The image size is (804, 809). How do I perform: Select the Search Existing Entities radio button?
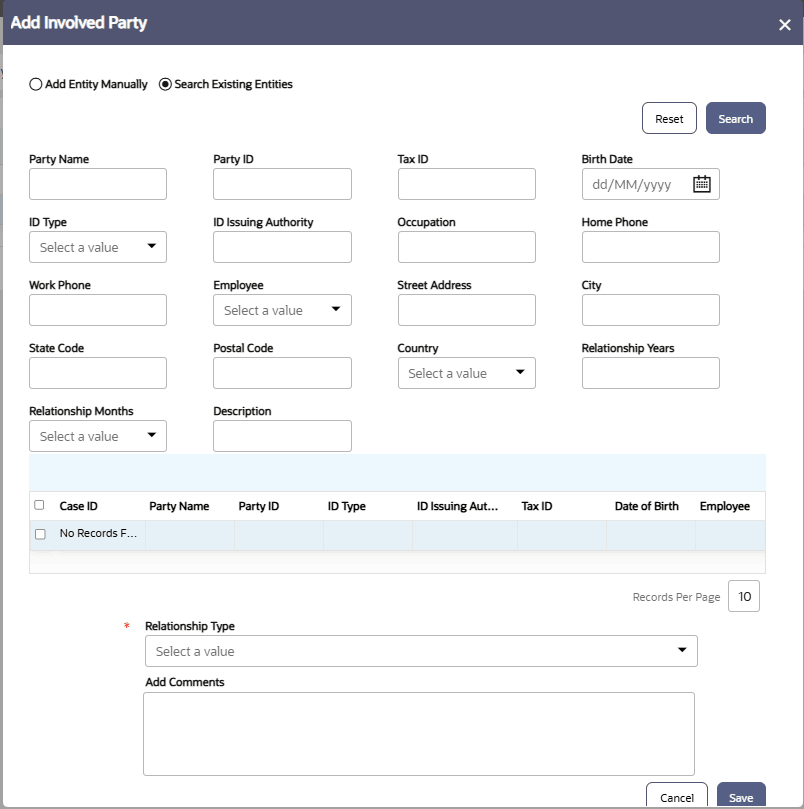[x=165, y=84]
